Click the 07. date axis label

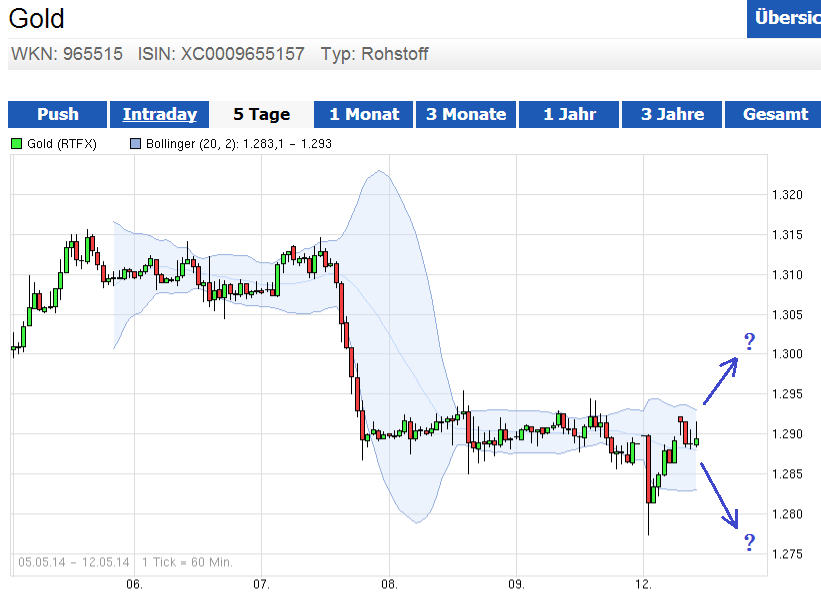(261, 585)
